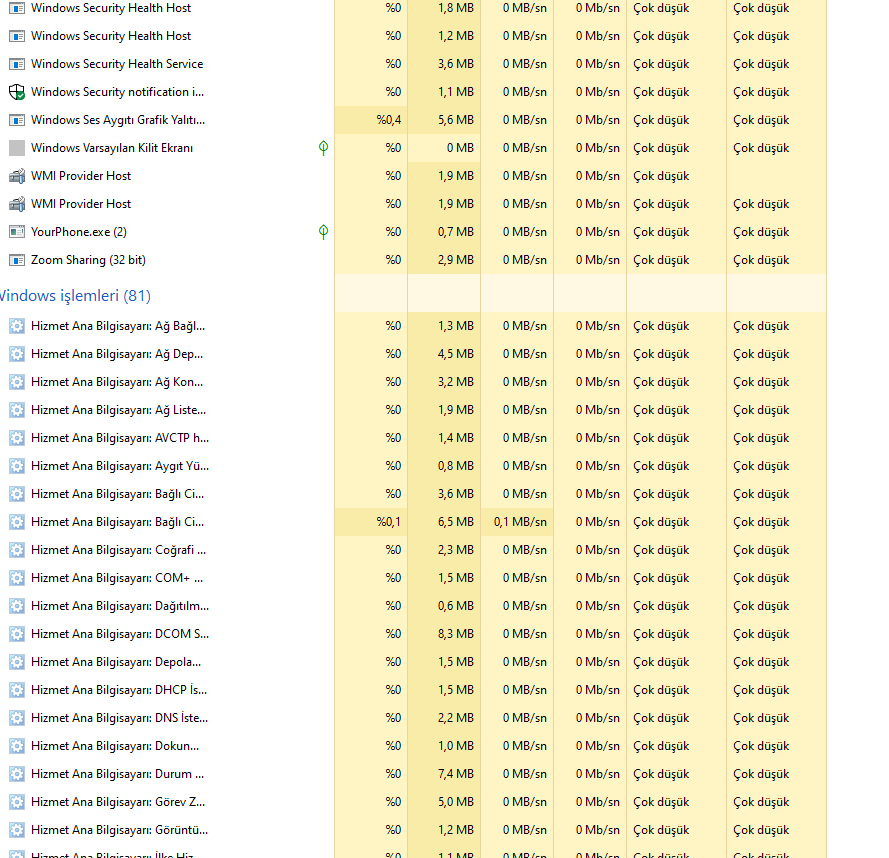This screenshot has width=889, height=858.
Task: Select the Zoom Sharing (32 bit) process name
Action: click(x=88, y=260)
